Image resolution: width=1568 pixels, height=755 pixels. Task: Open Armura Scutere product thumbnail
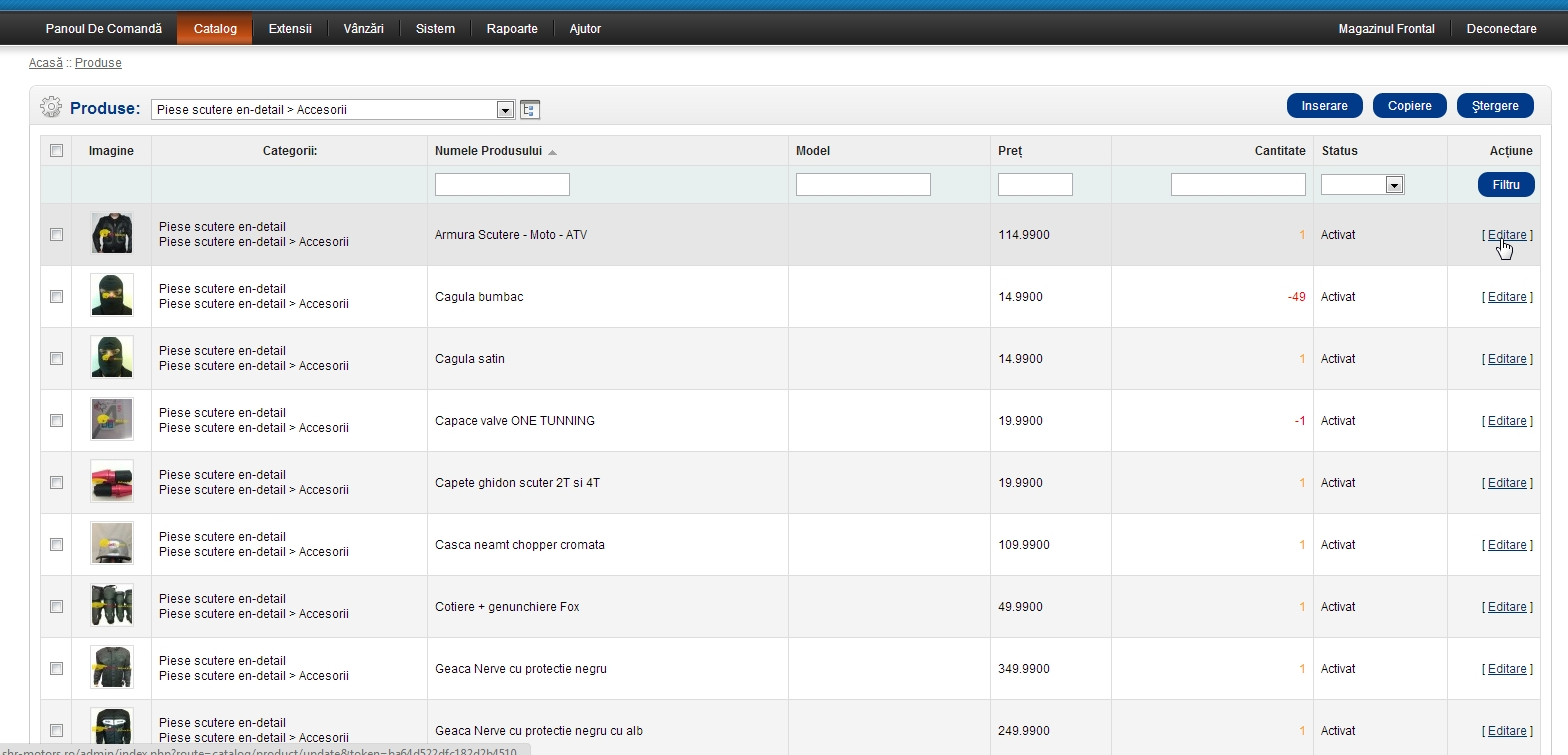(x=111, y=234)
